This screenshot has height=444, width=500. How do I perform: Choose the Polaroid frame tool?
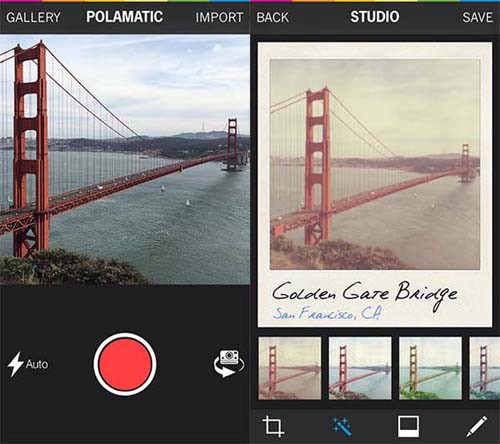pos(409,426)
